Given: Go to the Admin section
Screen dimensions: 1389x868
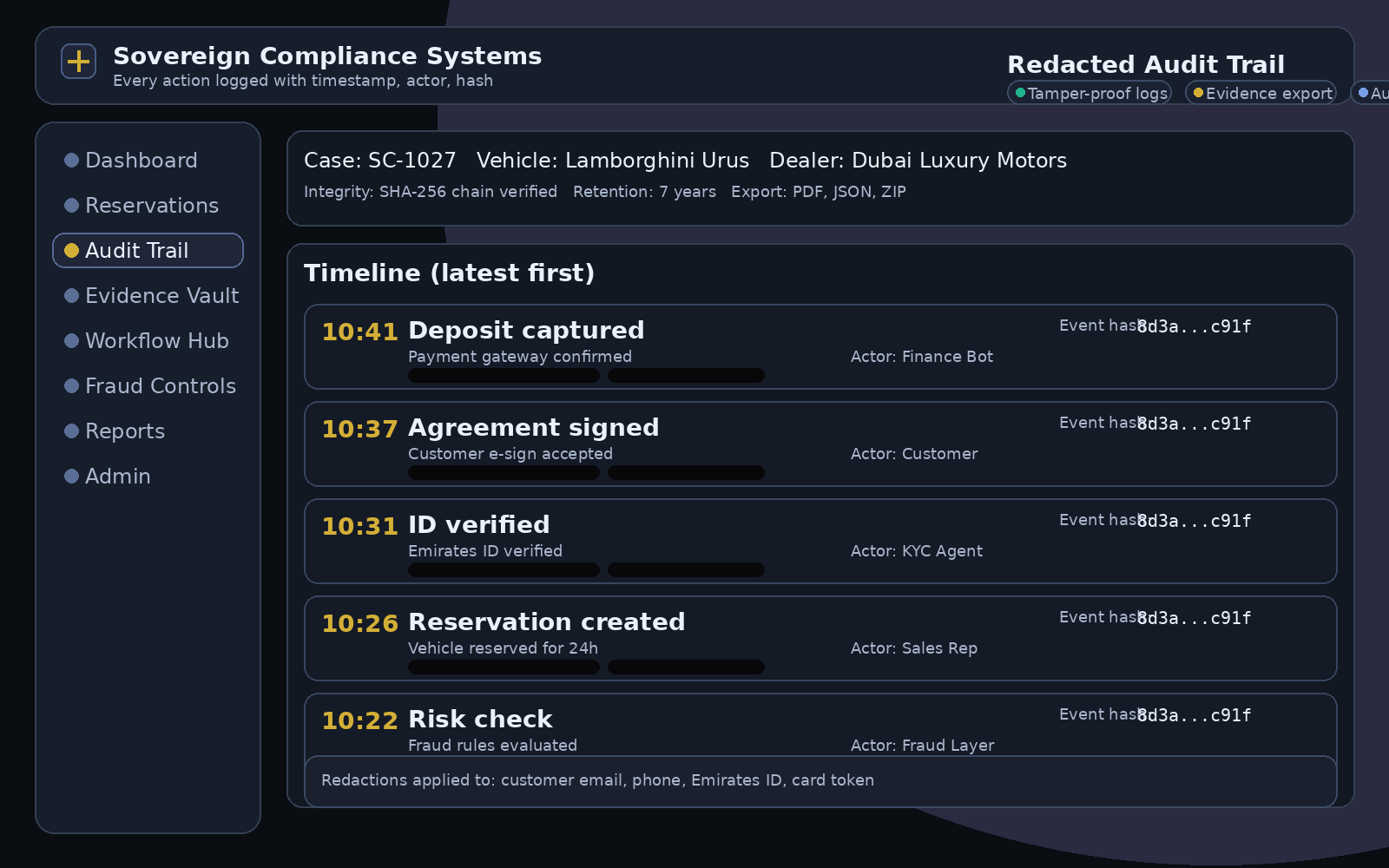Looking at the screenshot, I should [117, 477].
